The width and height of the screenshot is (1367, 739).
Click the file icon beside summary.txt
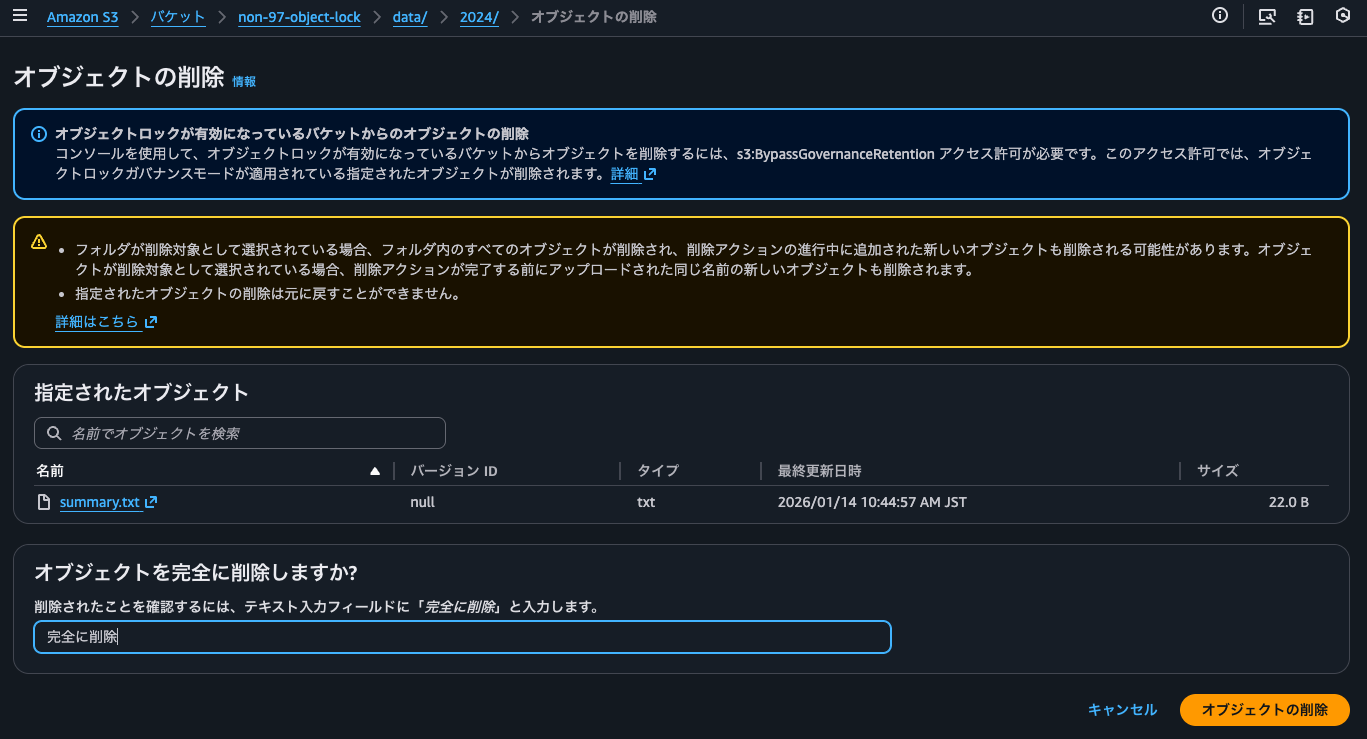tap(43, 501)
